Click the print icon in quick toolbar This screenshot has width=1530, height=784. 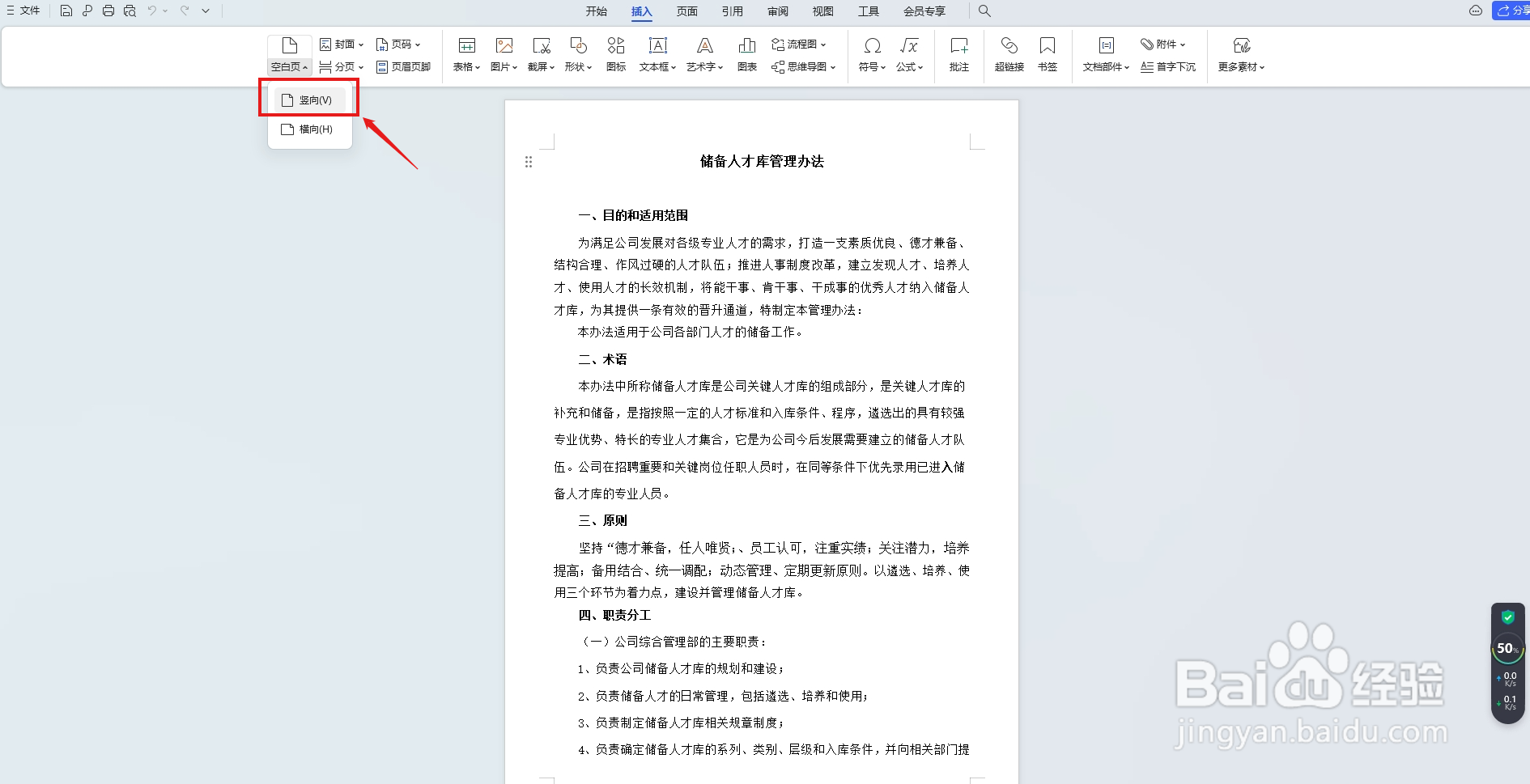coord(108,11)
